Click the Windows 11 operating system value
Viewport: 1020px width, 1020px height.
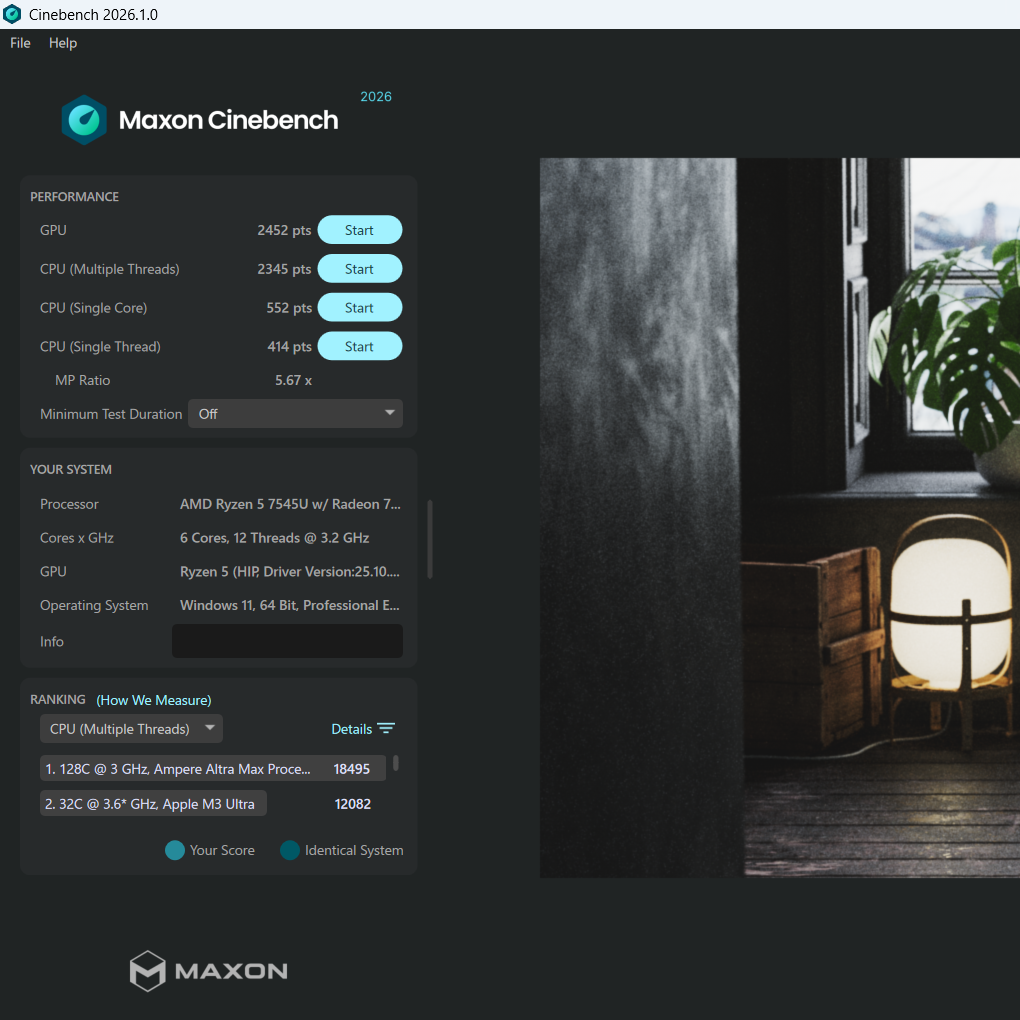click(290, 605)
